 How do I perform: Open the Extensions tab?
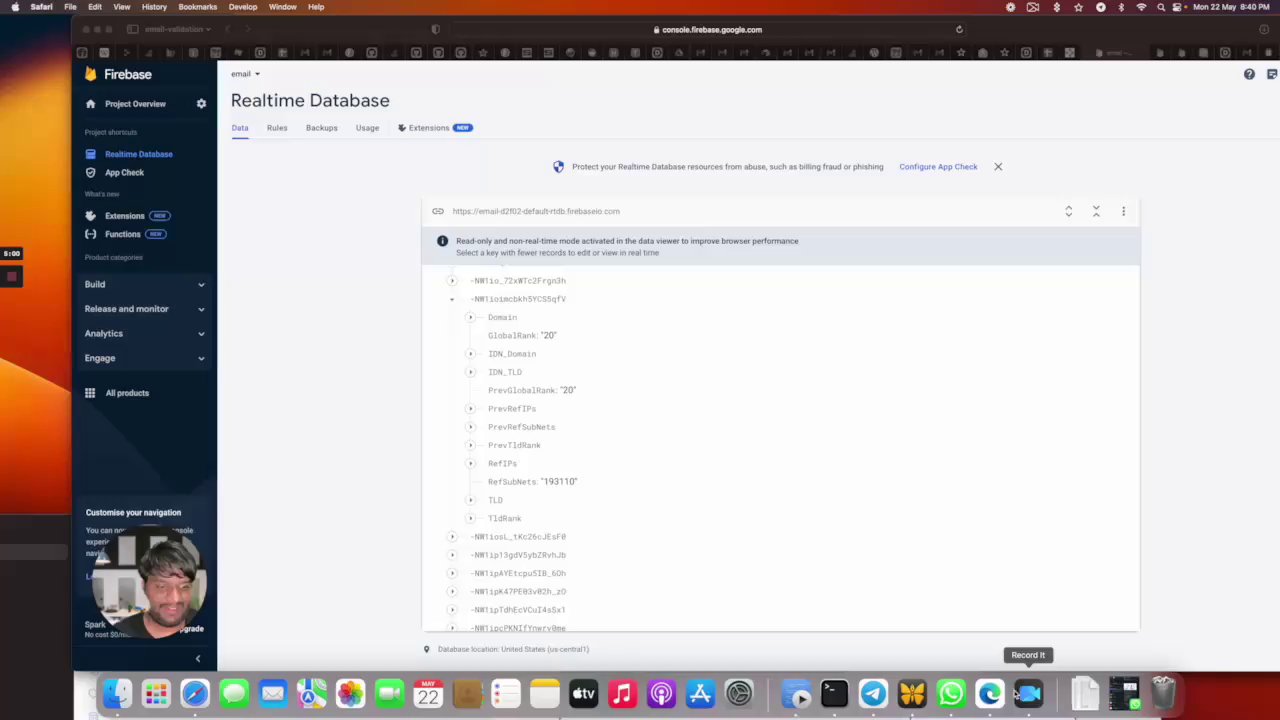click(x=435, y=128)
